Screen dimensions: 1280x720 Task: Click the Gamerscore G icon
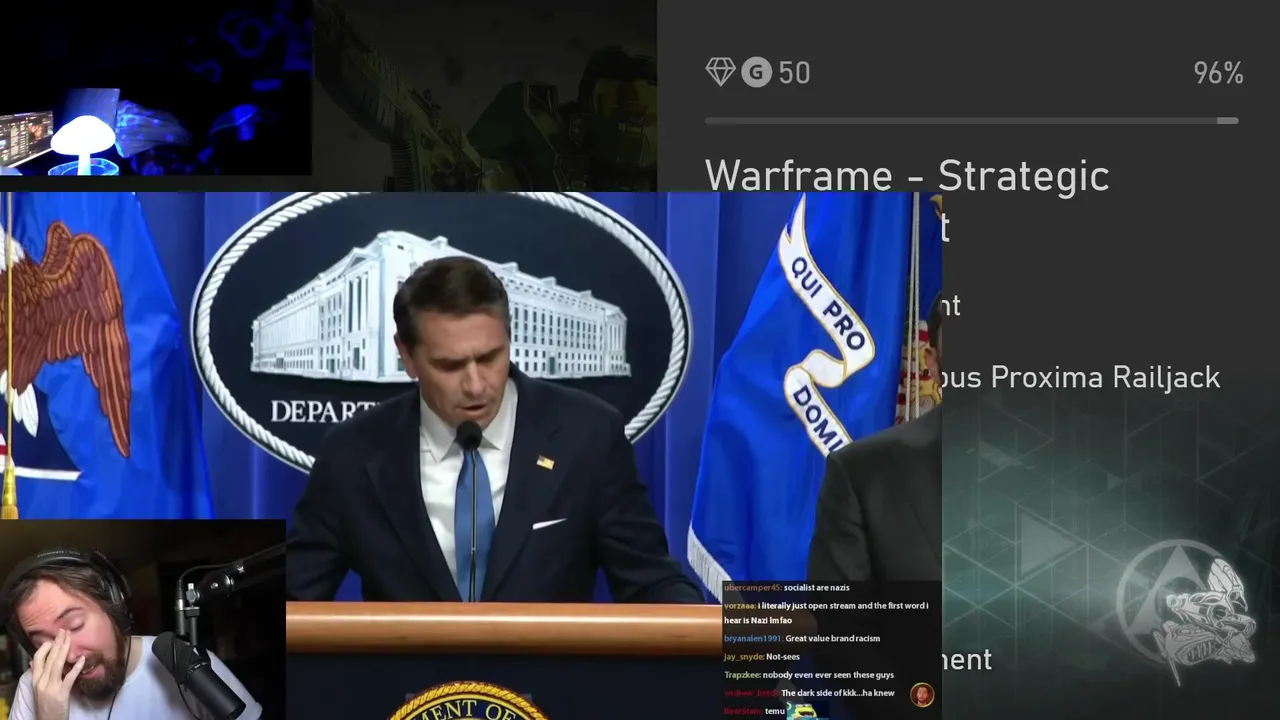tap(756, 72)
